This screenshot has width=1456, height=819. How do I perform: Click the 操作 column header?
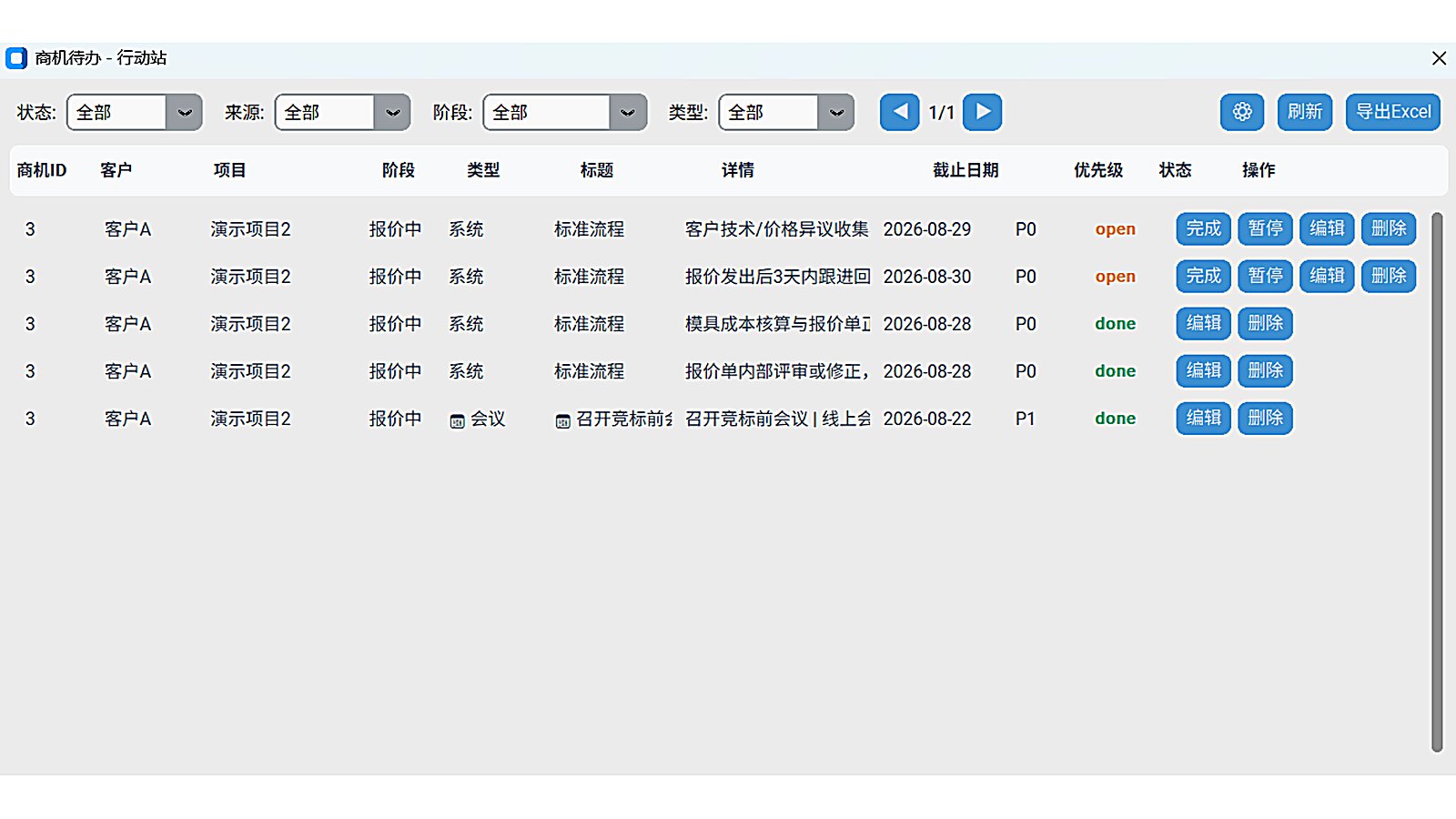pyautogui.click(x=1259, y=170)
